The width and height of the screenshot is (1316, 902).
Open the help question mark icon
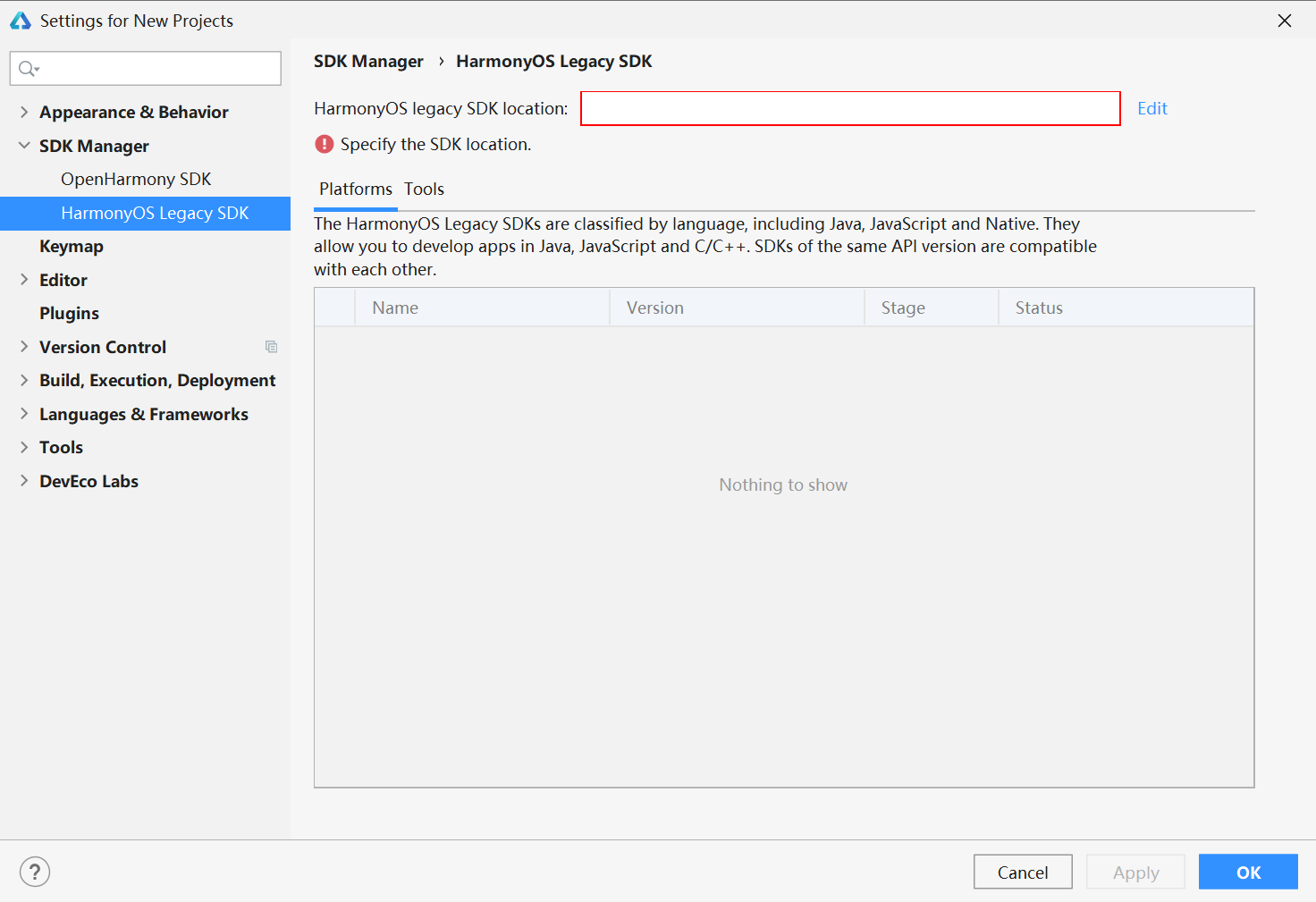pos(35,872)
